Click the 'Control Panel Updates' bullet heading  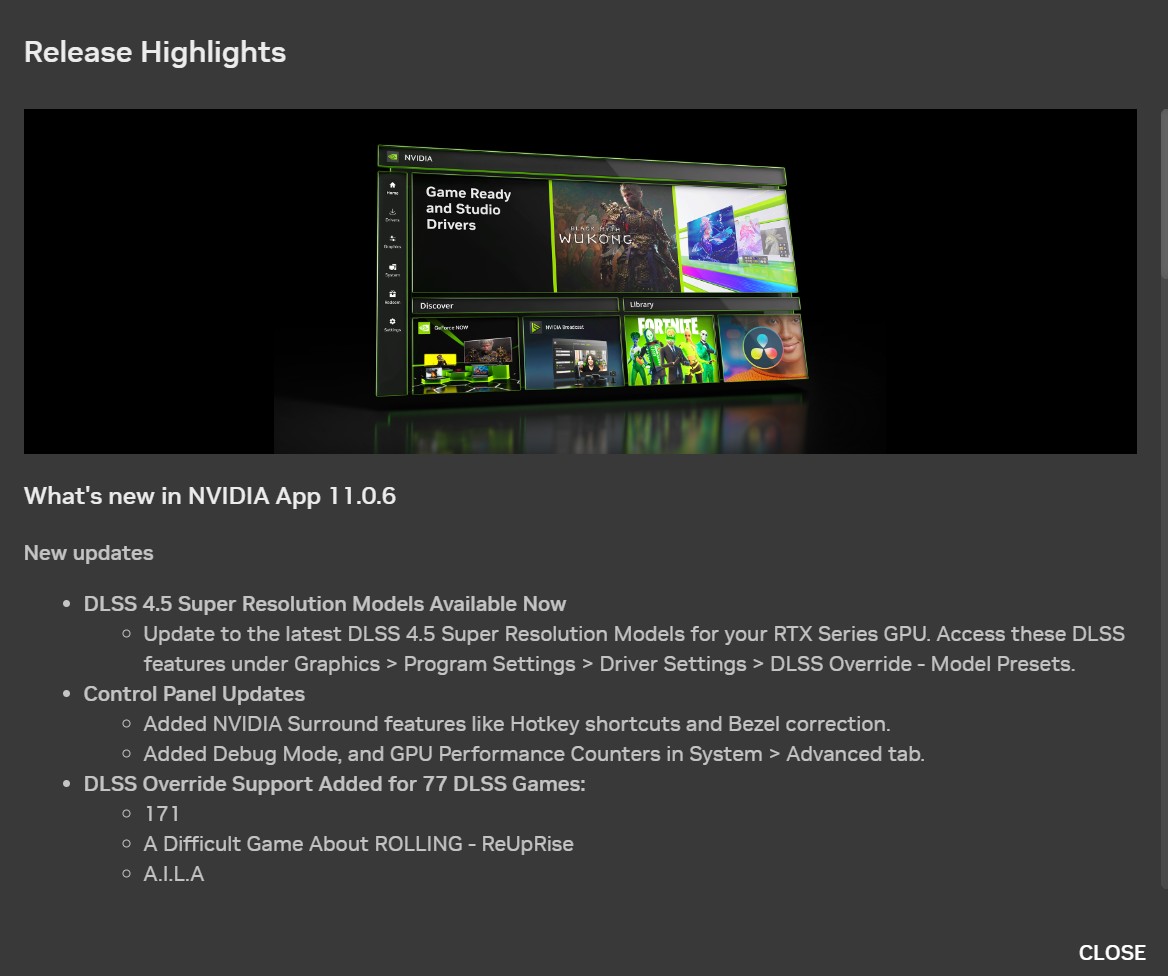tap(194, 694)
